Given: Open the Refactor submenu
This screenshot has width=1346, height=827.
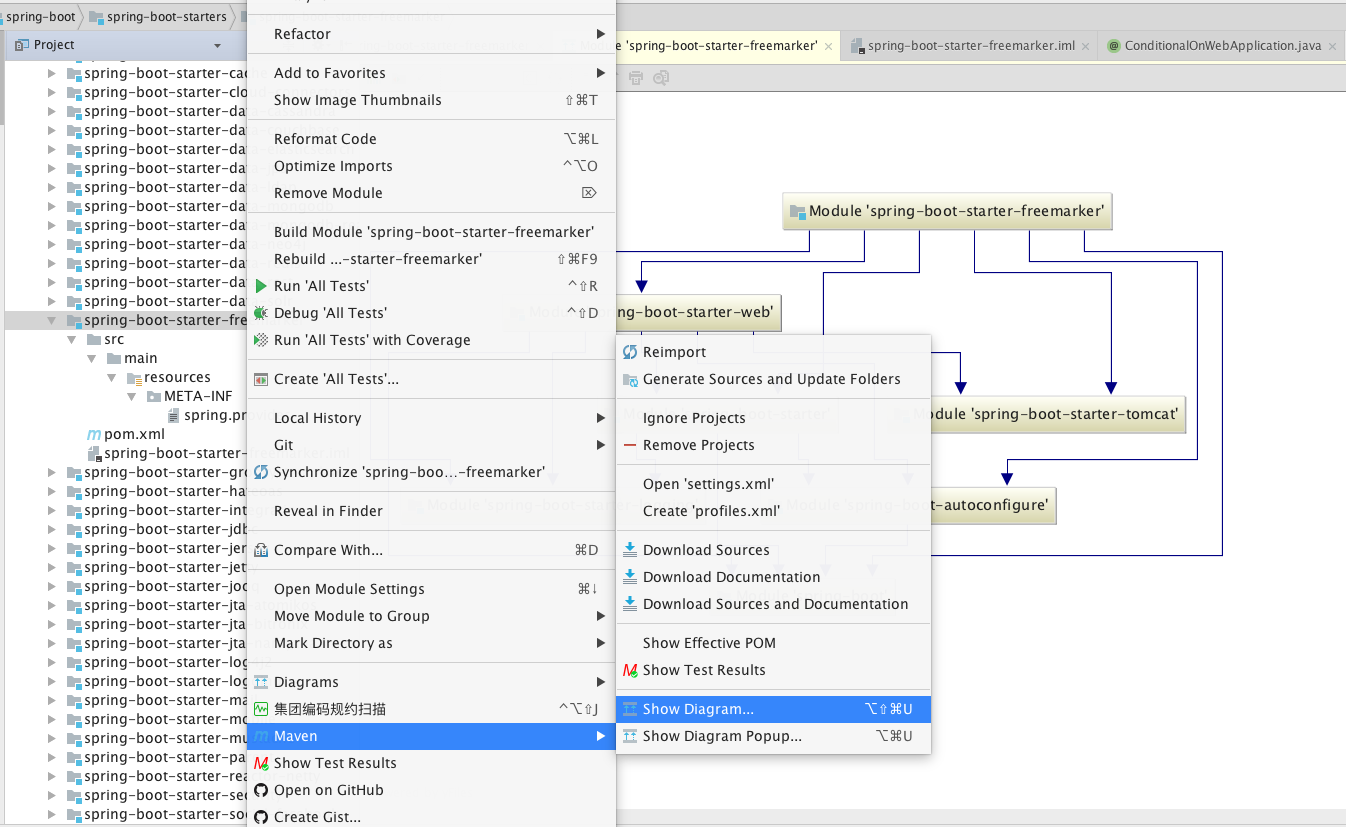Looking at the screenshot, I should click(x=431, y=34).
